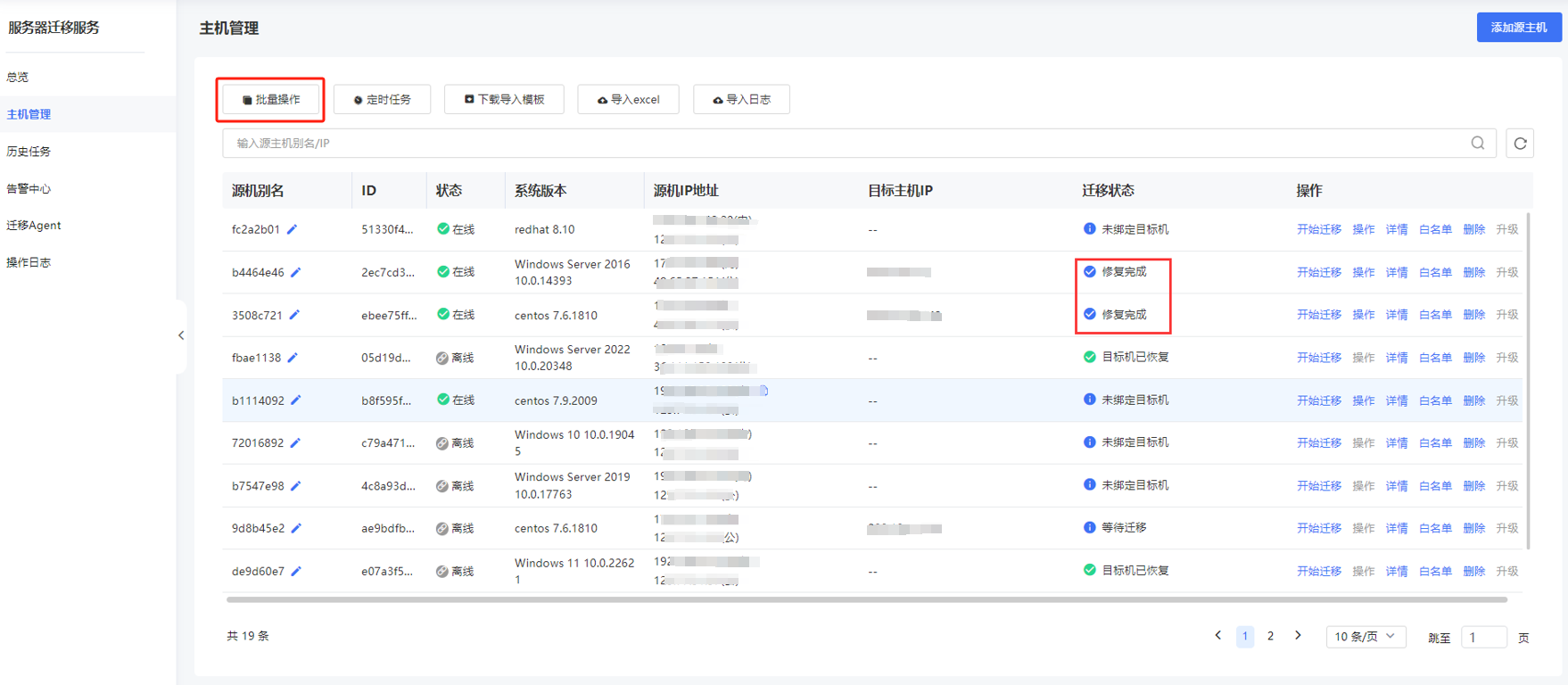Open 告警中心 in sidebar
This screenshot has width=1568, height=685.
click(x=29, y=188)
